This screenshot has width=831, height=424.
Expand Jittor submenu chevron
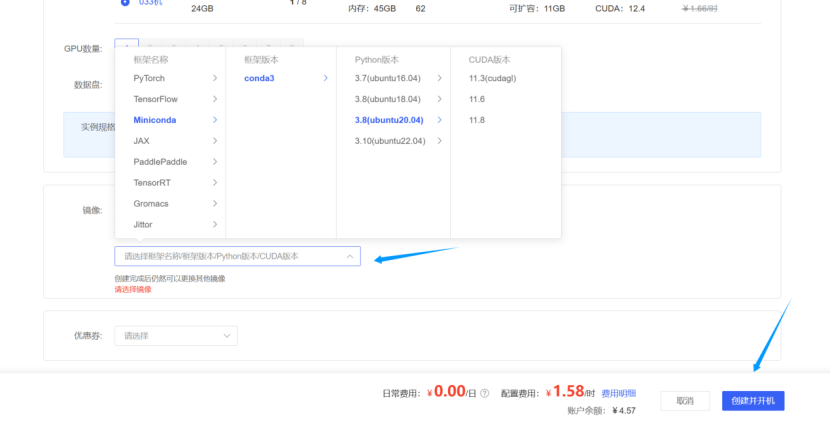[x=215, y=225]
